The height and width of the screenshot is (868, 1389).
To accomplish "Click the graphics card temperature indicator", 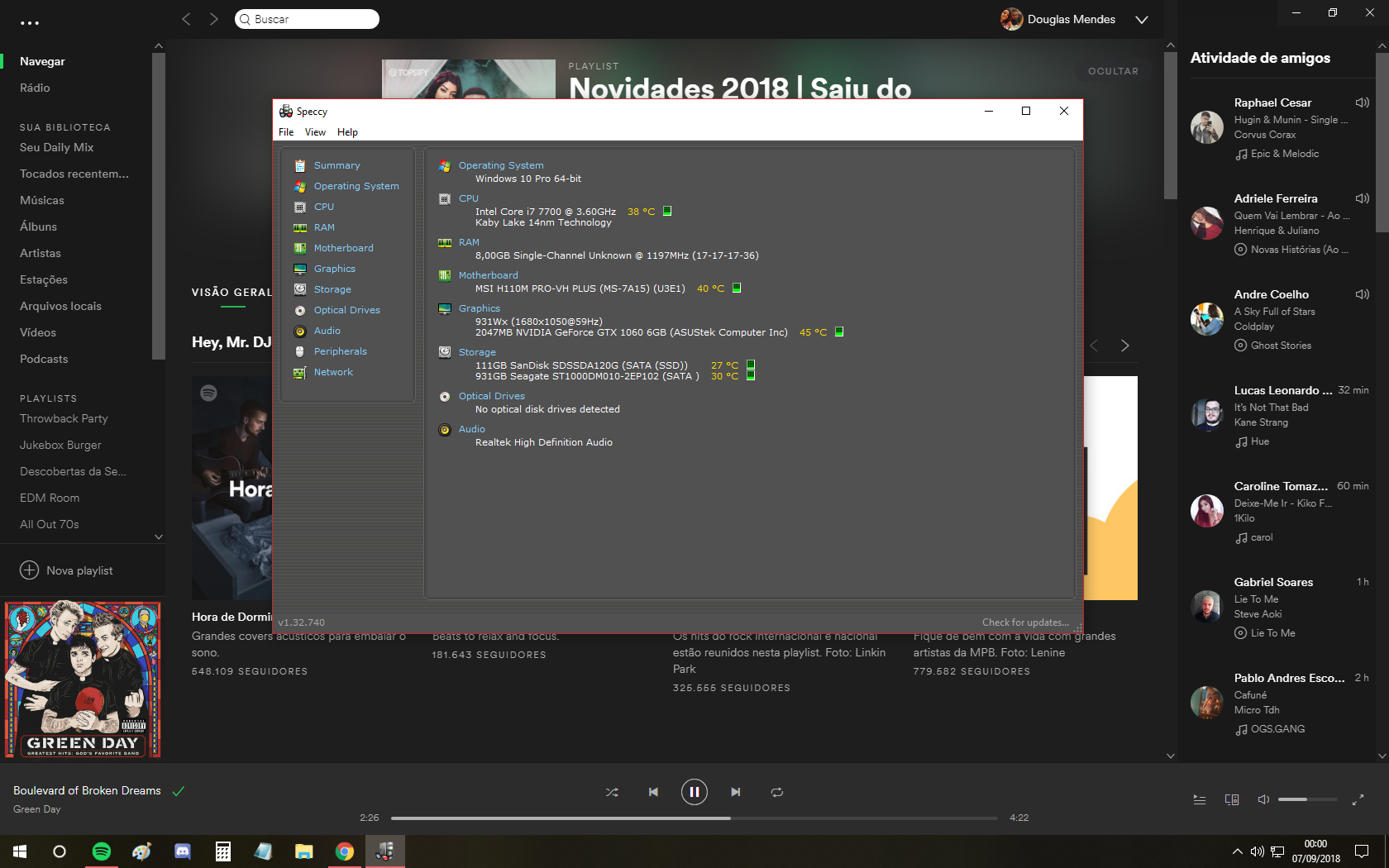I will [839, 331].
